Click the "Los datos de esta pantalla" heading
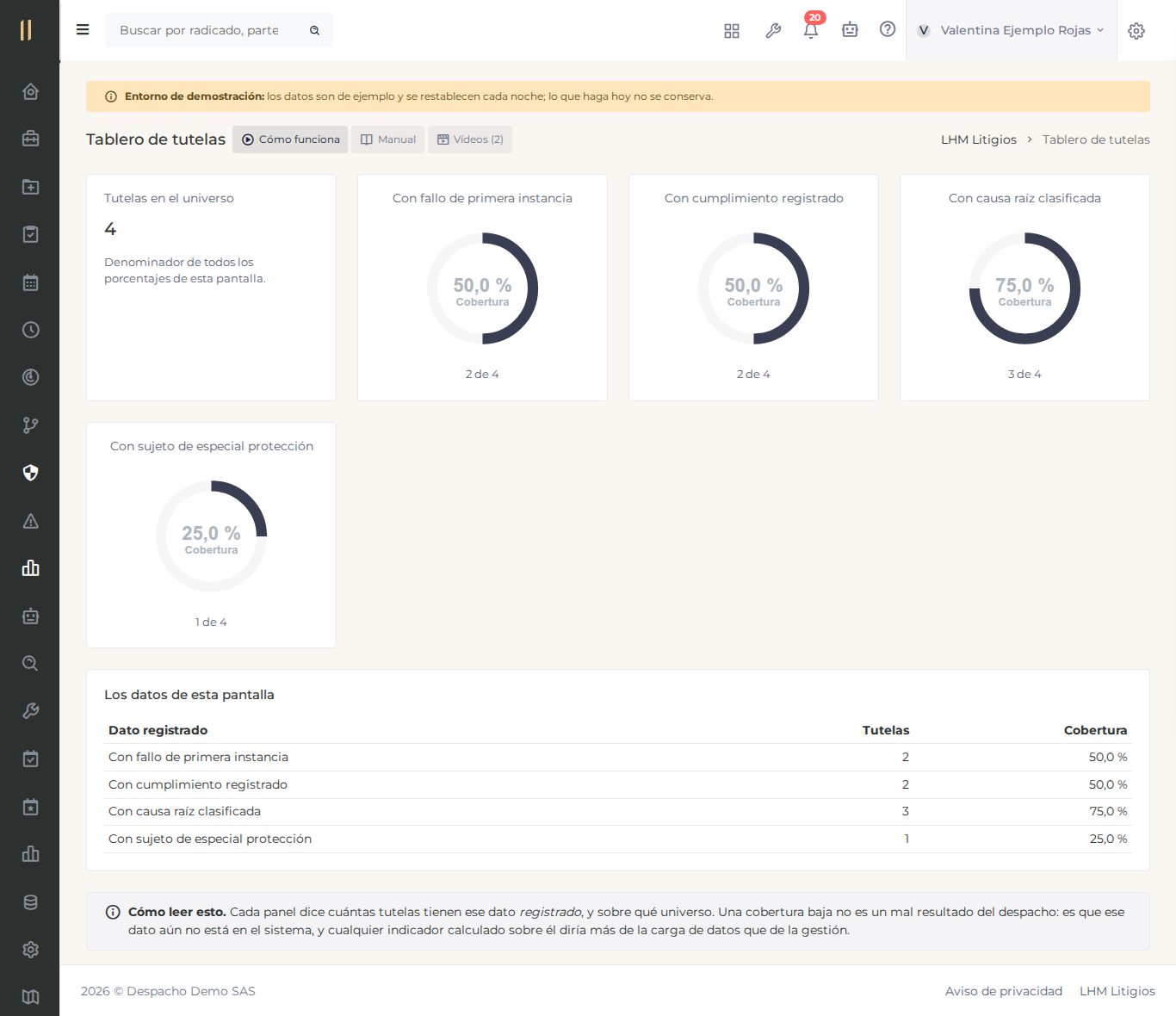Viewport: 1176px width, 1016px height. [189, 695]
